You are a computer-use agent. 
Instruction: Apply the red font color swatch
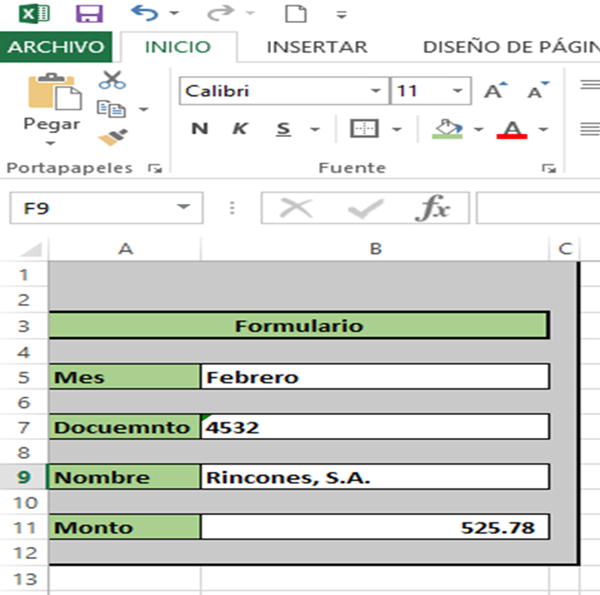coord(512,129)
